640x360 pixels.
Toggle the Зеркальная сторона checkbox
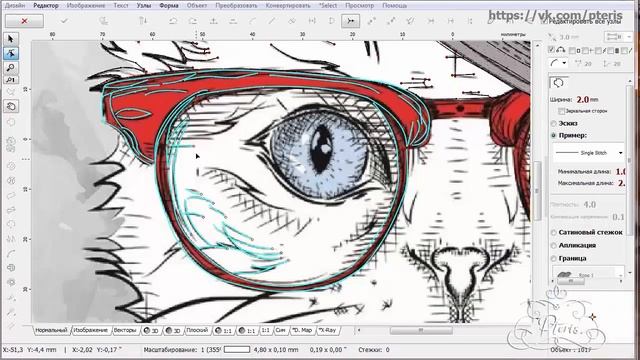pos(561,111)
